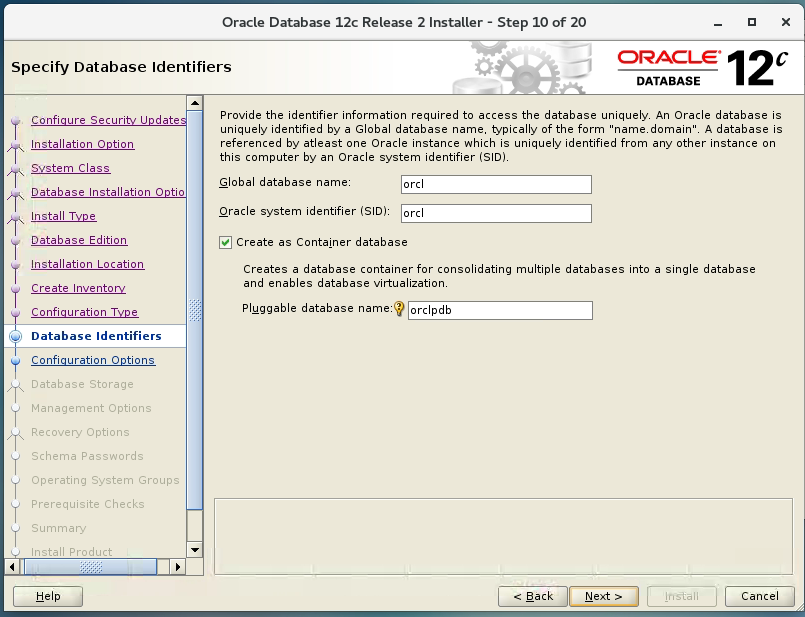The width and height of the screenshot is (805, 617).
Task: Click the 'Global database name:' label
Action: [285, 182]
